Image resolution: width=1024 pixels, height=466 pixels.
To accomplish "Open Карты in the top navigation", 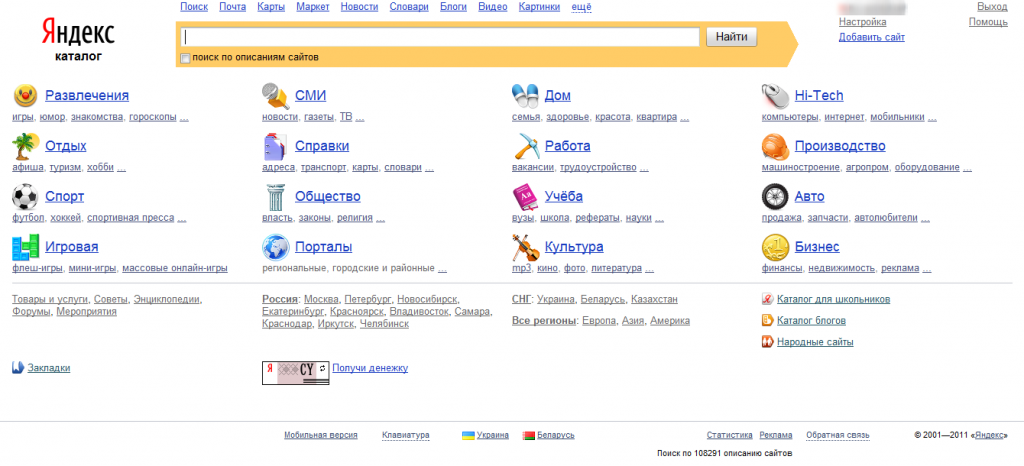I will (271, 7).
